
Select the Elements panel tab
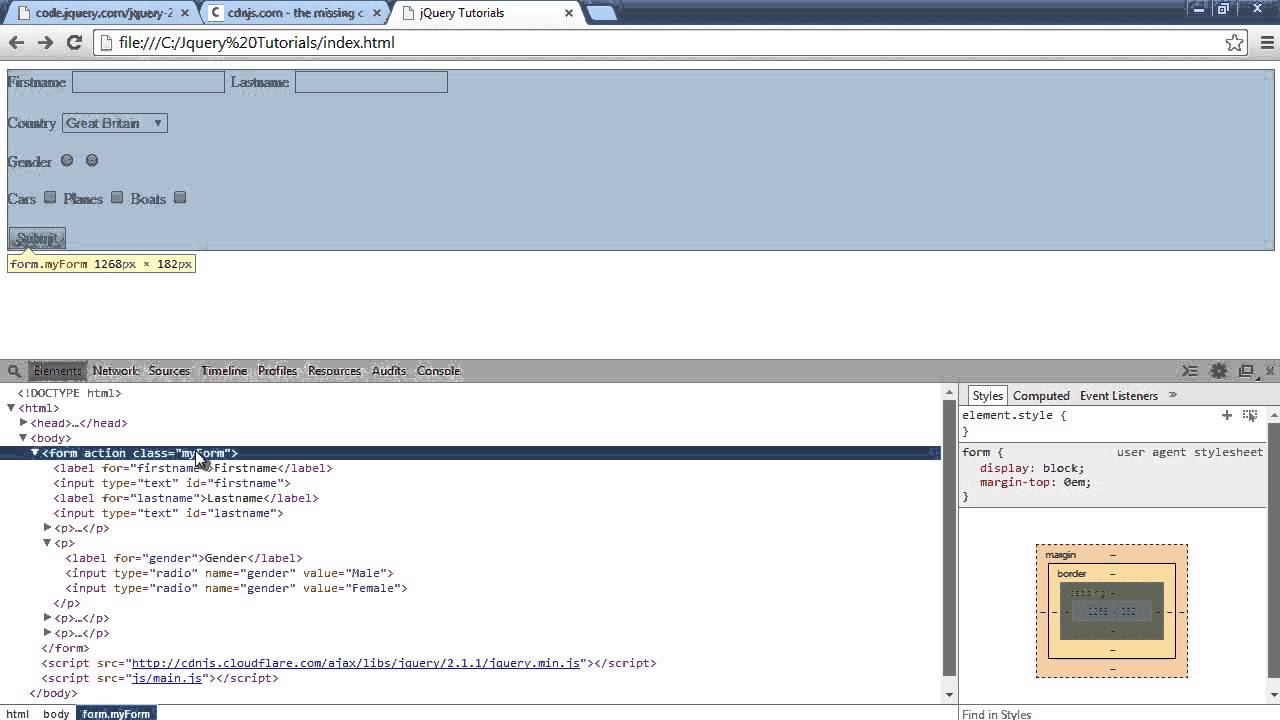[x=57, y=371]
